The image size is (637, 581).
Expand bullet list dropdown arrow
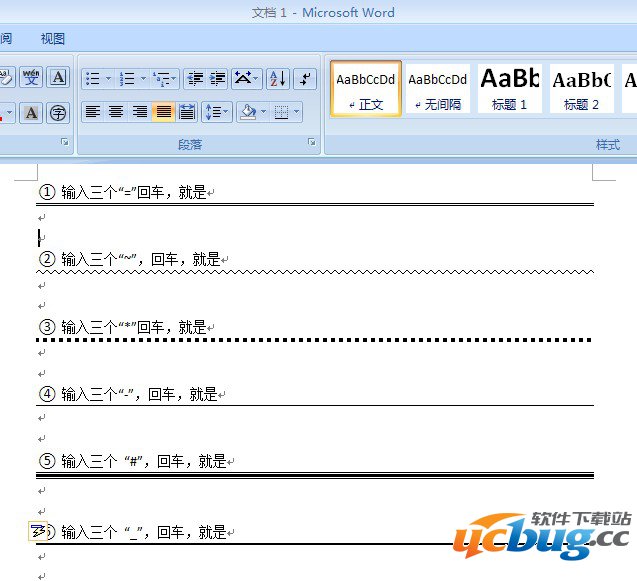pyautogui.click(x=108, y=78)
